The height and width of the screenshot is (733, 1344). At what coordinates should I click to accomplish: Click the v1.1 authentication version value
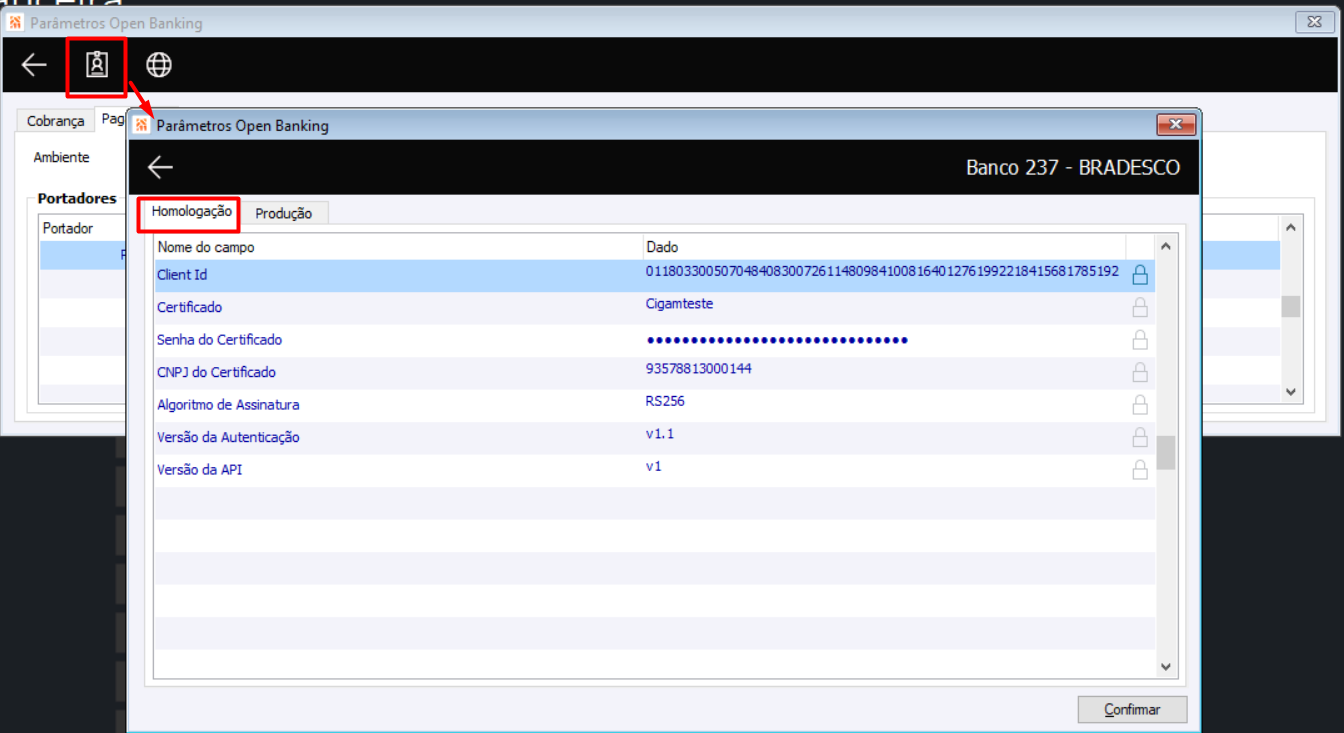[660, 434]
